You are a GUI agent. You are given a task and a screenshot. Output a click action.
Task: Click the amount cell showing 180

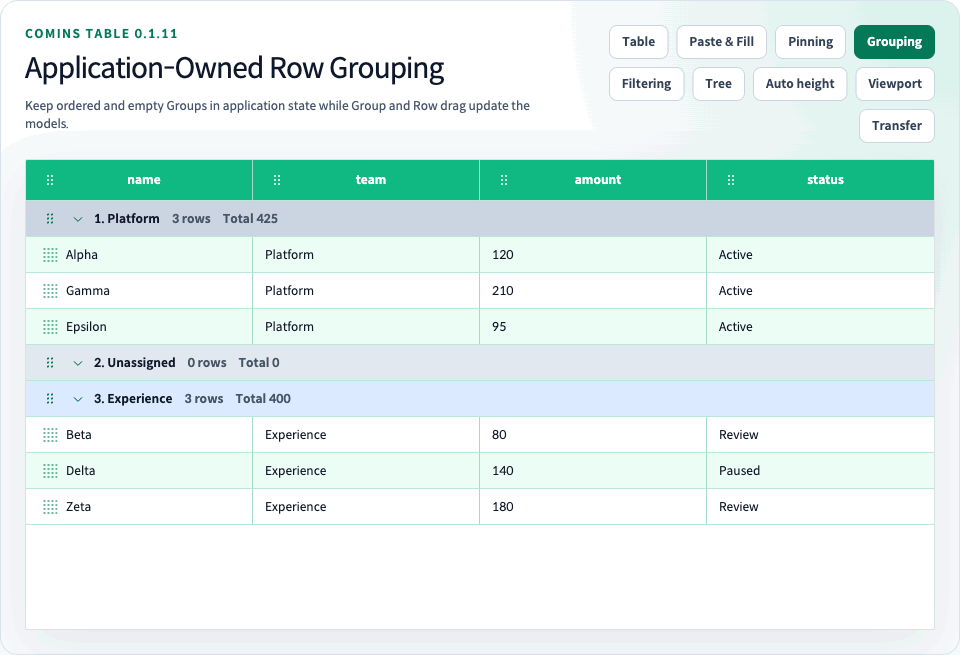coord(593,507)
